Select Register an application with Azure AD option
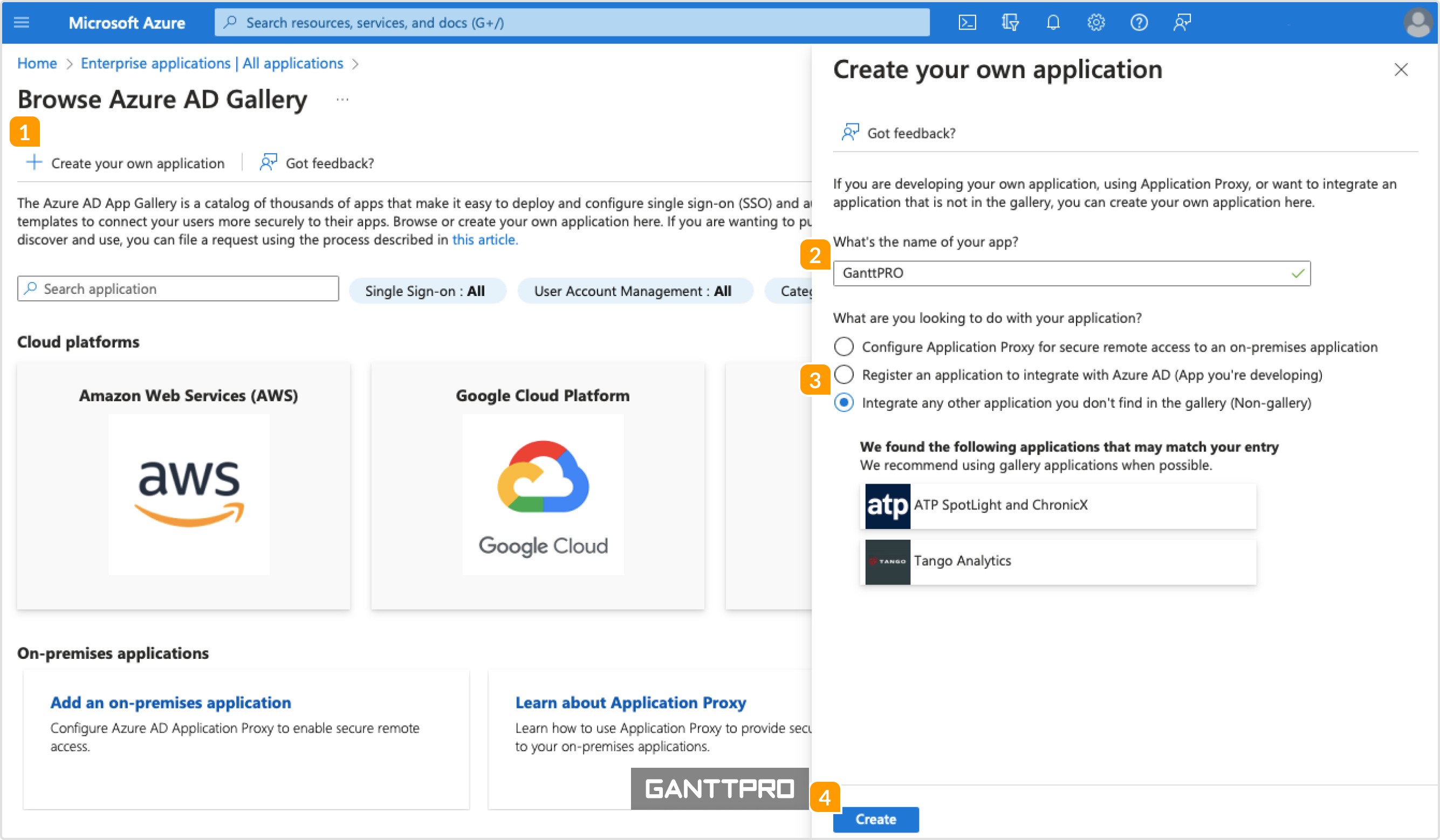The height and width of the screenshot is (840, 1440). click(844, 374)
